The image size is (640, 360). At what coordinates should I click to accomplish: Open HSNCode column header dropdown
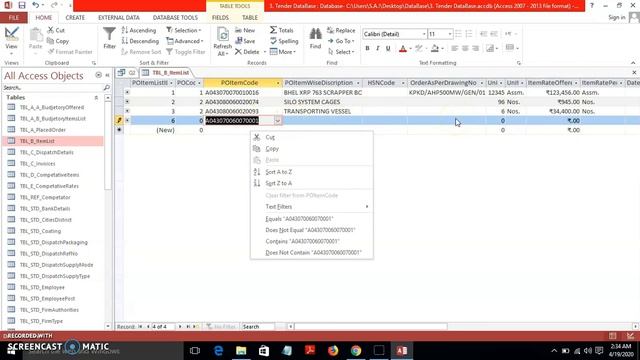pyautogui.click(x=403, y=83)
